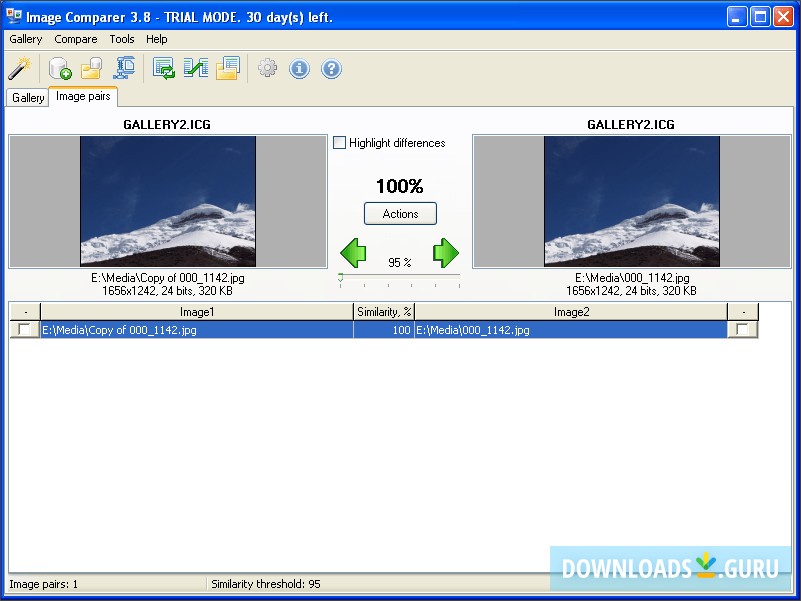The width and height of the screenshot is (801, 601).
Task: Tick the checkbox for the image pair row
Action: pos(22,329)
